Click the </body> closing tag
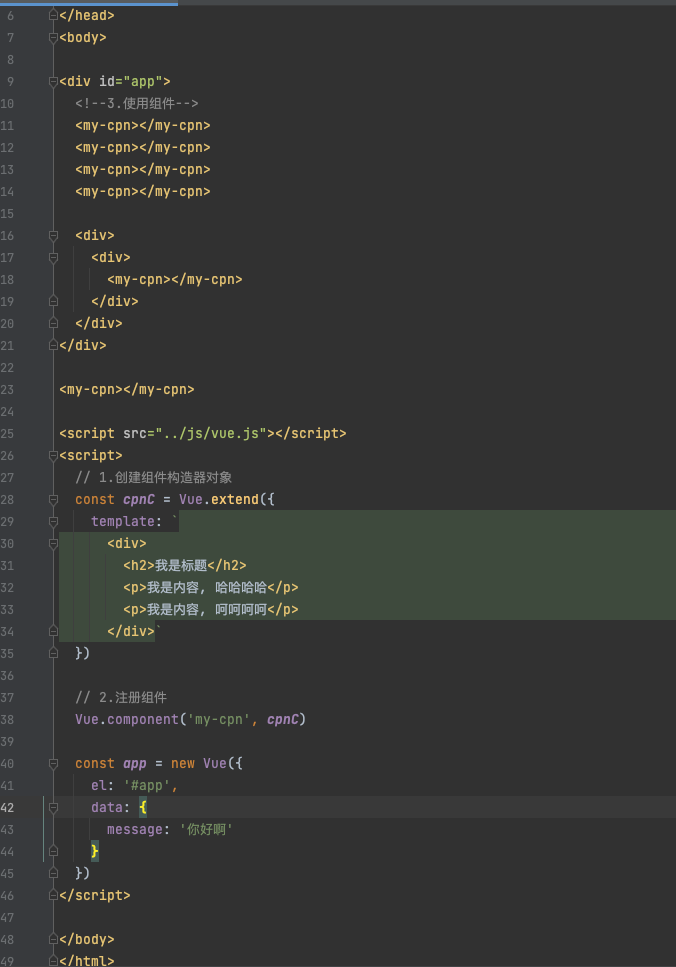 [87, 939]
